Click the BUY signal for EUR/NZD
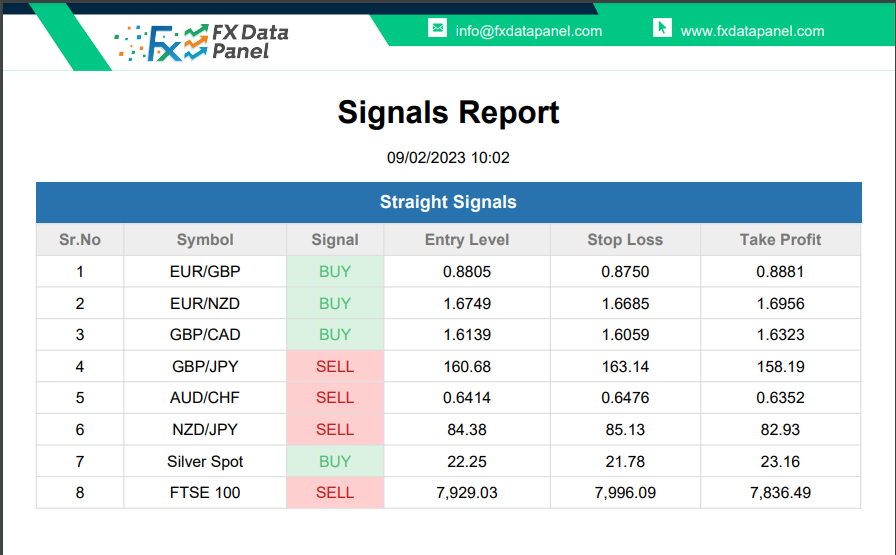This screenshot has width=896, height=555. click(x=335, y=304)
